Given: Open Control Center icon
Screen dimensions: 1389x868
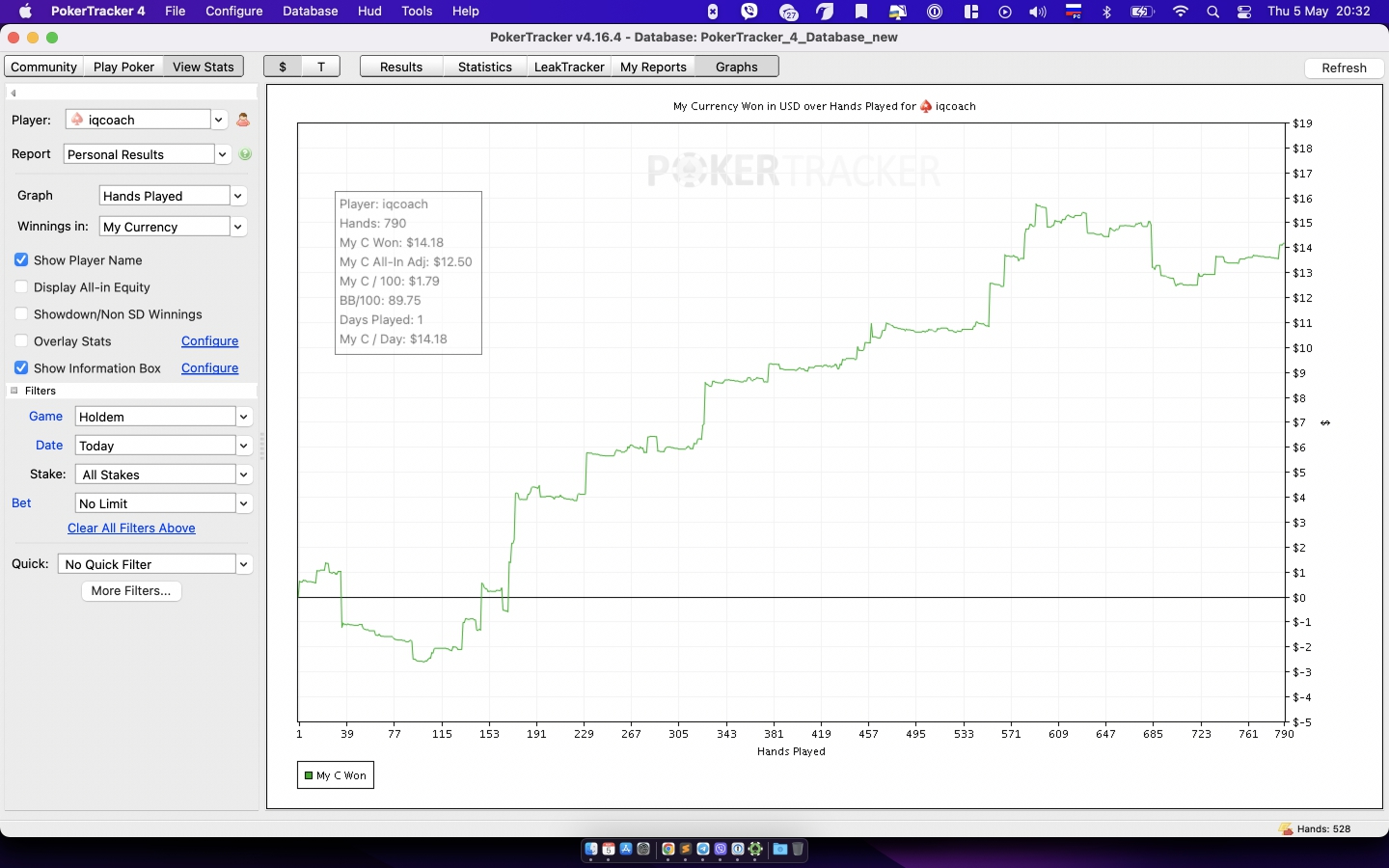Looking at the screenshot, I should [1244, 12].
